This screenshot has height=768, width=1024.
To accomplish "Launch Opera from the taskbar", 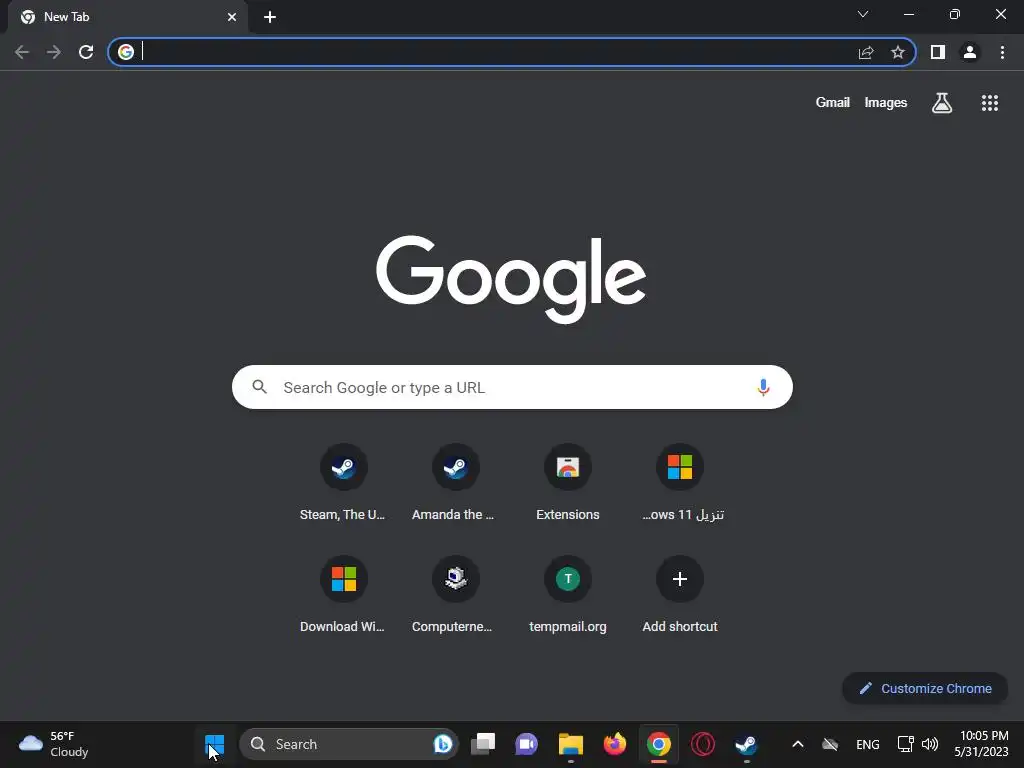I will [x=703, y=744].
